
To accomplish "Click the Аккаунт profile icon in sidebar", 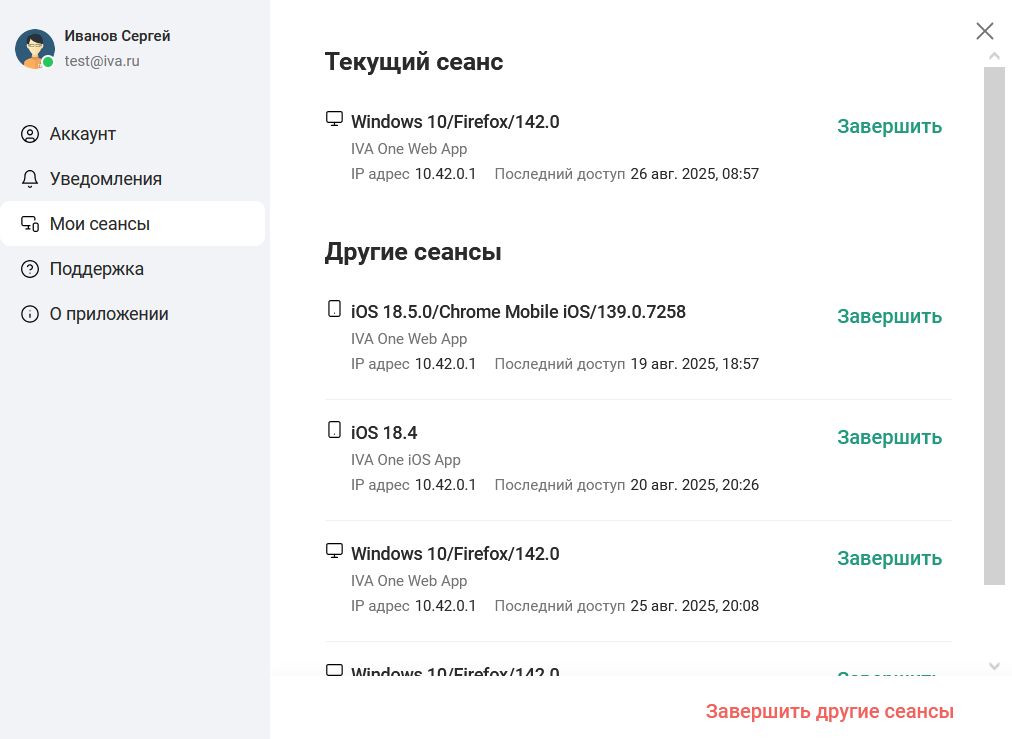I will (x=30, y=133).
